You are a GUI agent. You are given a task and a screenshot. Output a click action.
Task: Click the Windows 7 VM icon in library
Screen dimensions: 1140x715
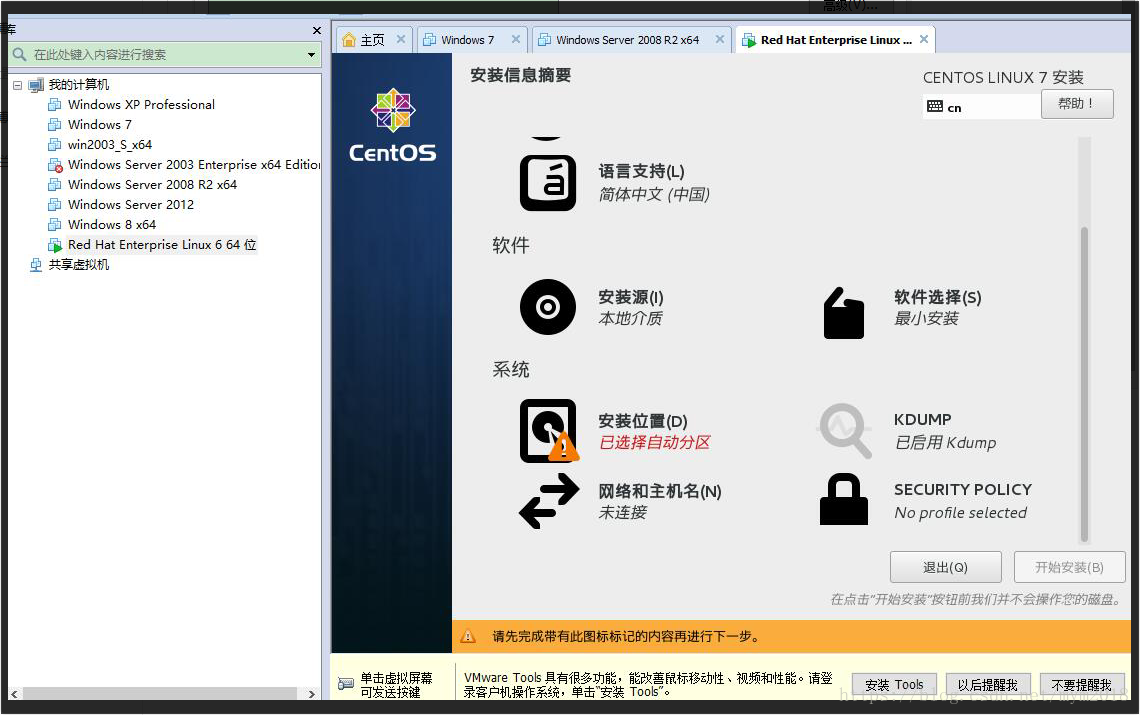tap(55, 124)
